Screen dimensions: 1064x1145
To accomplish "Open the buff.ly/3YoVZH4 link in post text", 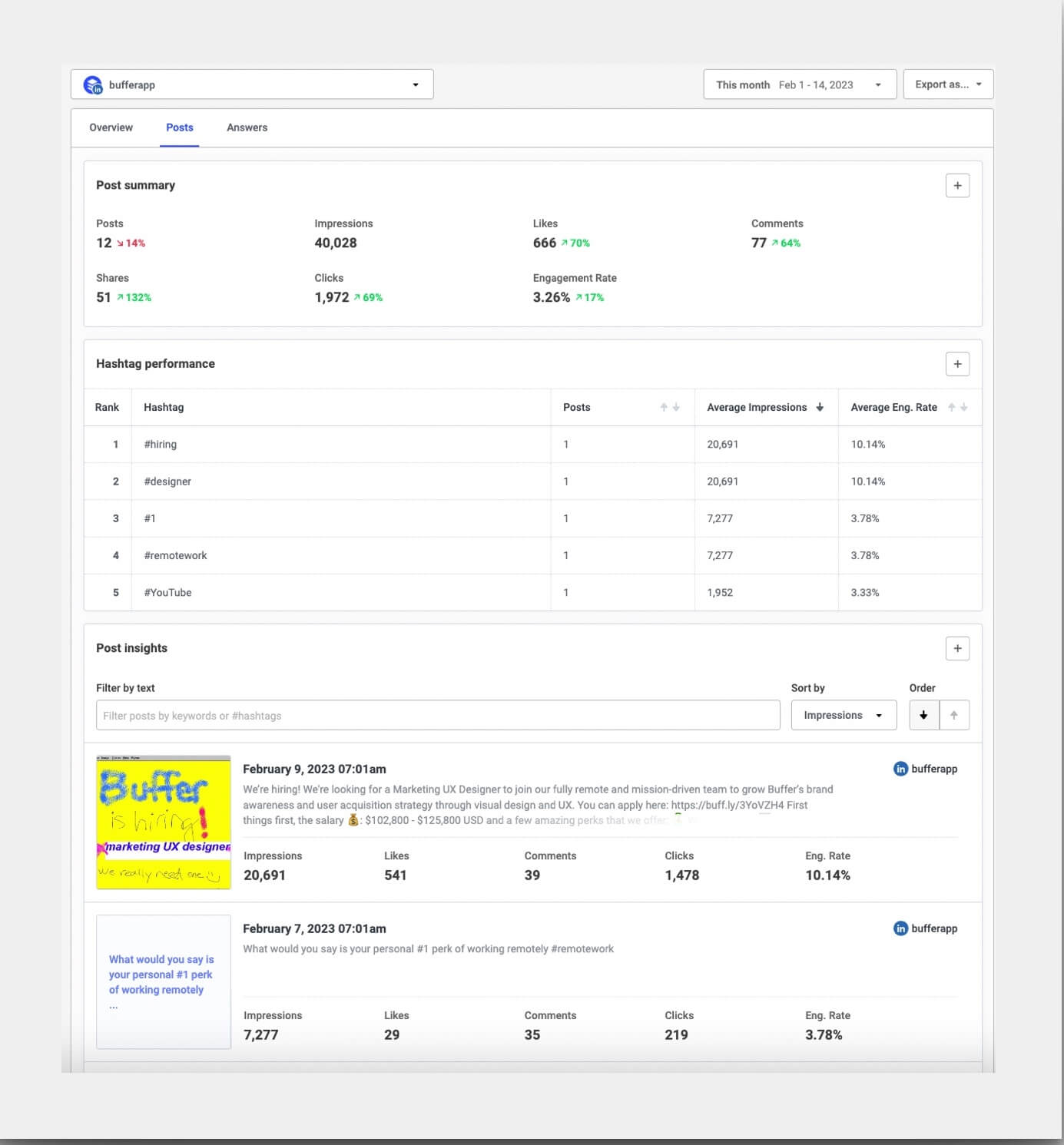I will coord(728,805).
